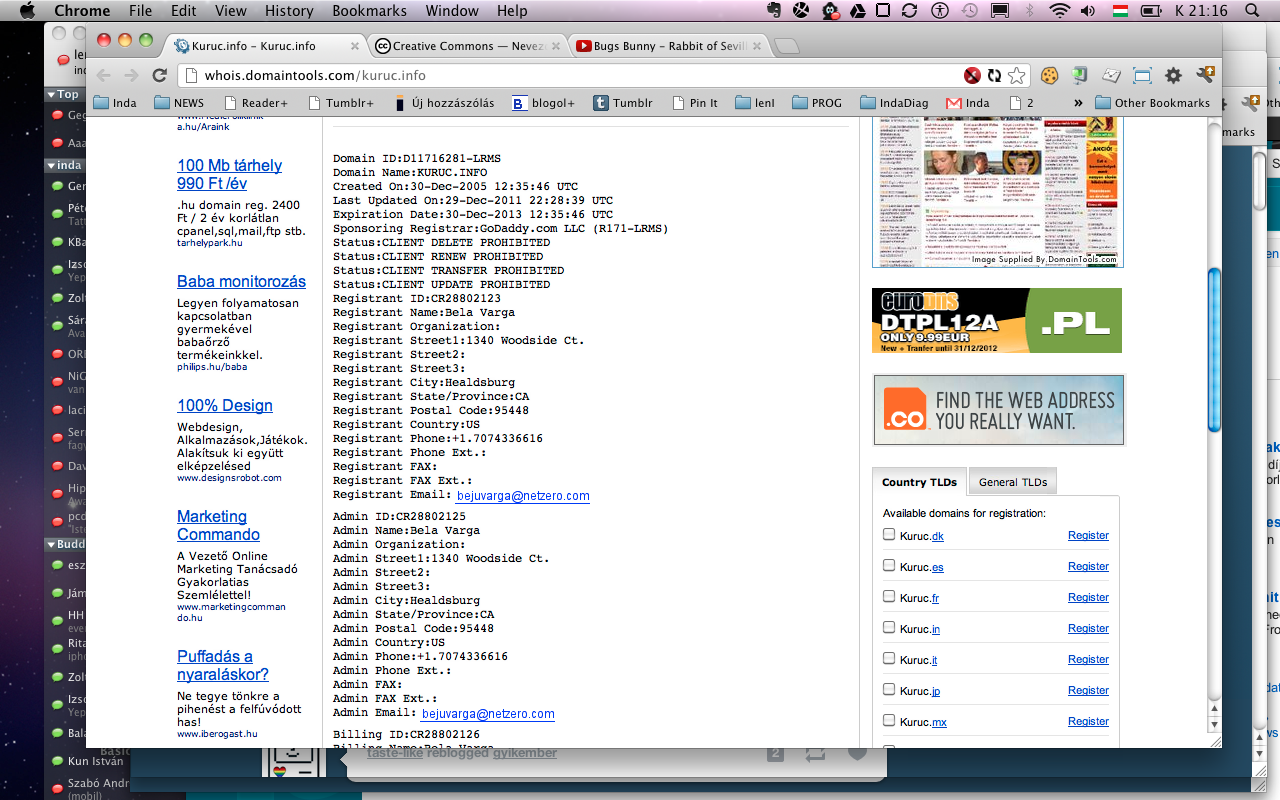Open the Inda bookmarks folder
The height and width of the screenshot is (800, 1280).
click(x=115, y=103)
